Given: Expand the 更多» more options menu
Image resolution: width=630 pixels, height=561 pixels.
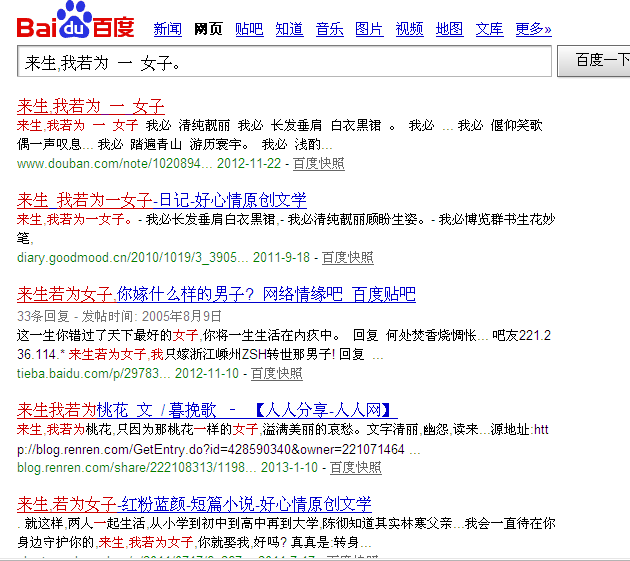Looking at the screenshot, I should click(x=533, y=29).
